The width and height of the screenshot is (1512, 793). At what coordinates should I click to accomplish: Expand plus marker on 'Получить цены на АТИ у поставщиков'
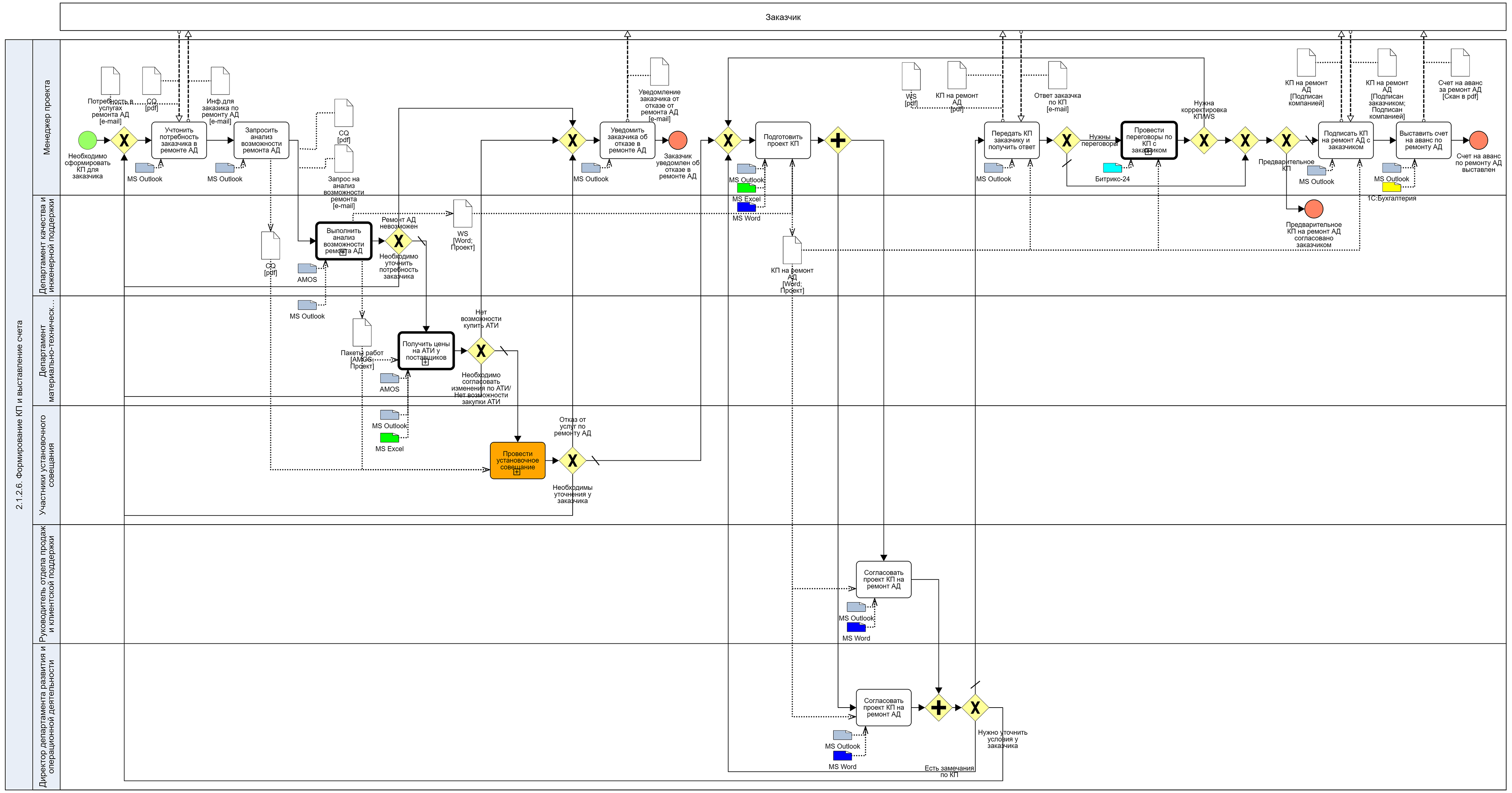(x=426, y=362)
